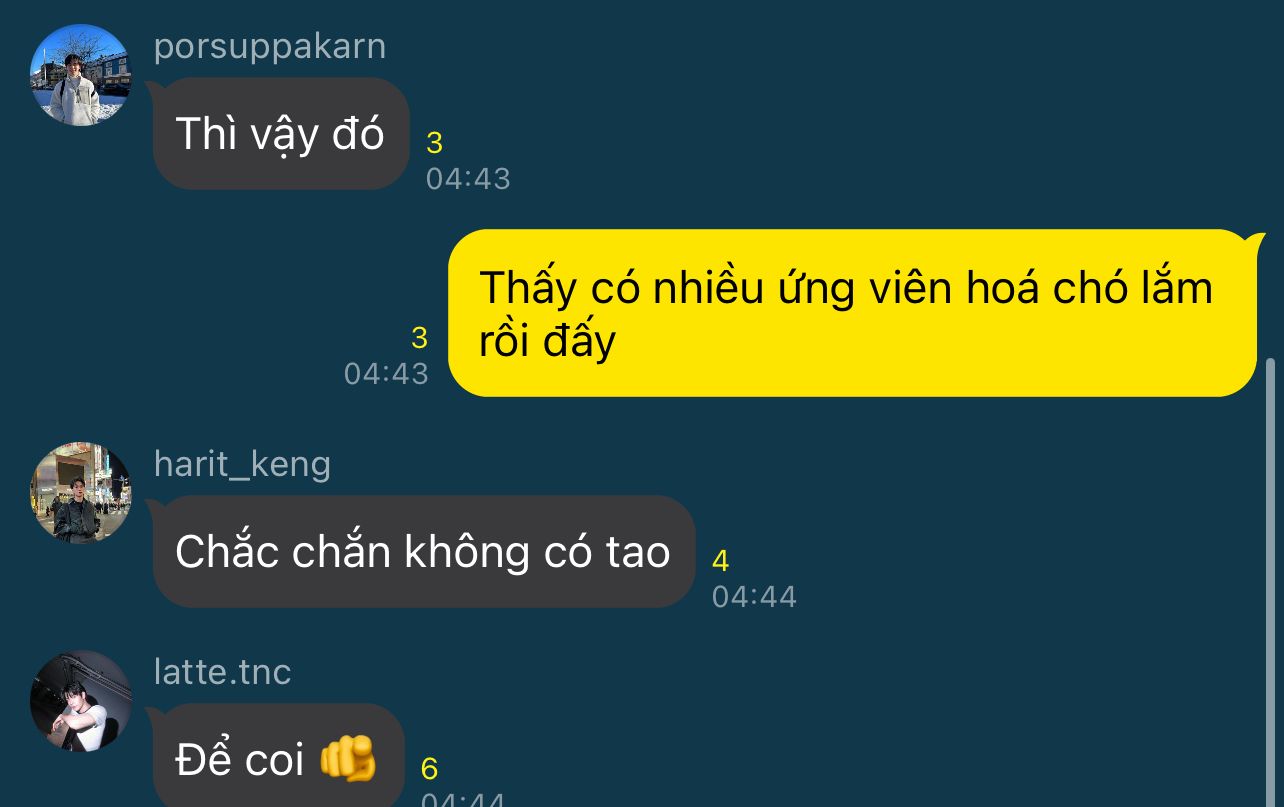Image resolution: width=1284 pixels, height=807 pixels.
Task: Click the pointing finger emoji in latte.tnc's message
Action: tap(347, 759)
